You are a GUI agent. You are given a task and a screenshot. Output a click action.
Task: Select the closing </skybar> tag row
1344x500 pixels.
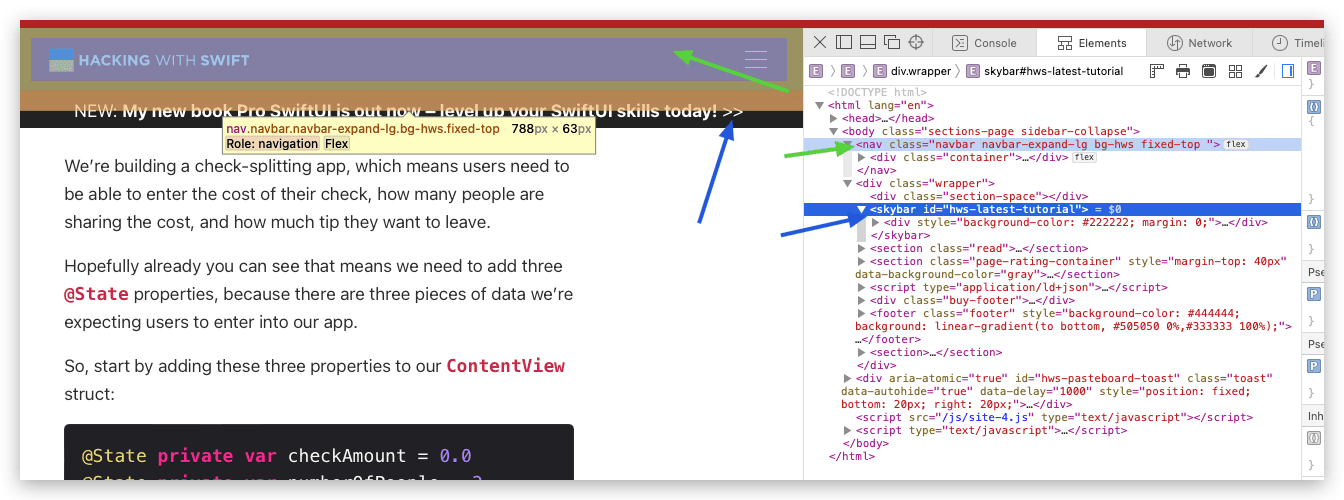click(1053, 235)
